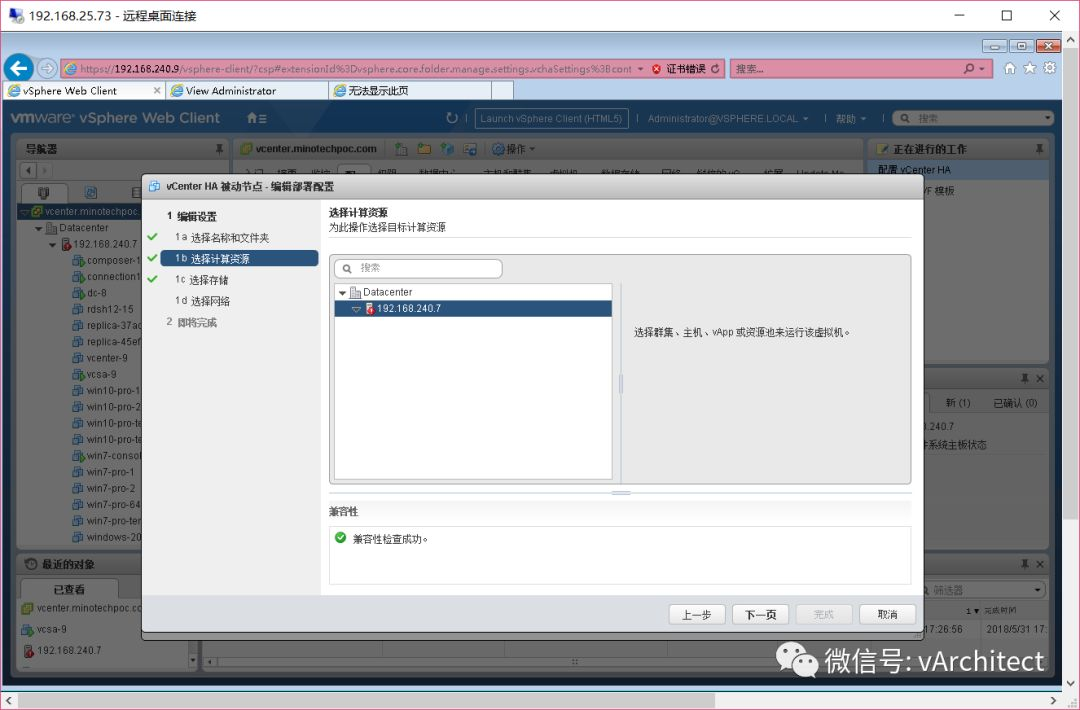Click Launch vSphere Client (HTML5) button
The height and width of the screenshot is (710, 1080).
click(551, 118)
